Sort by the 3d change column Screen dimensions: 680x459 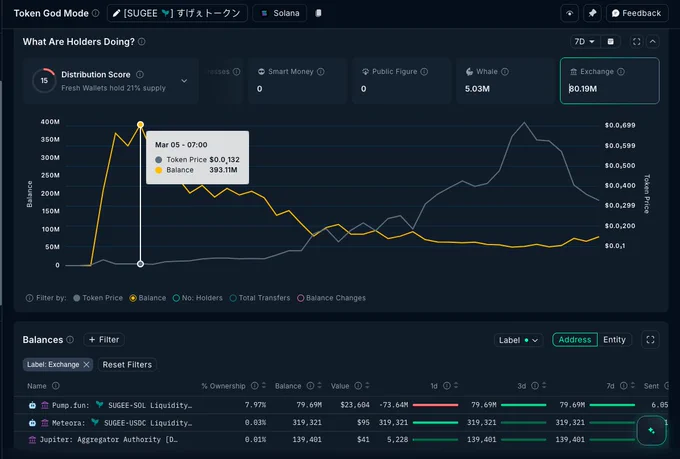coord(544,386)
